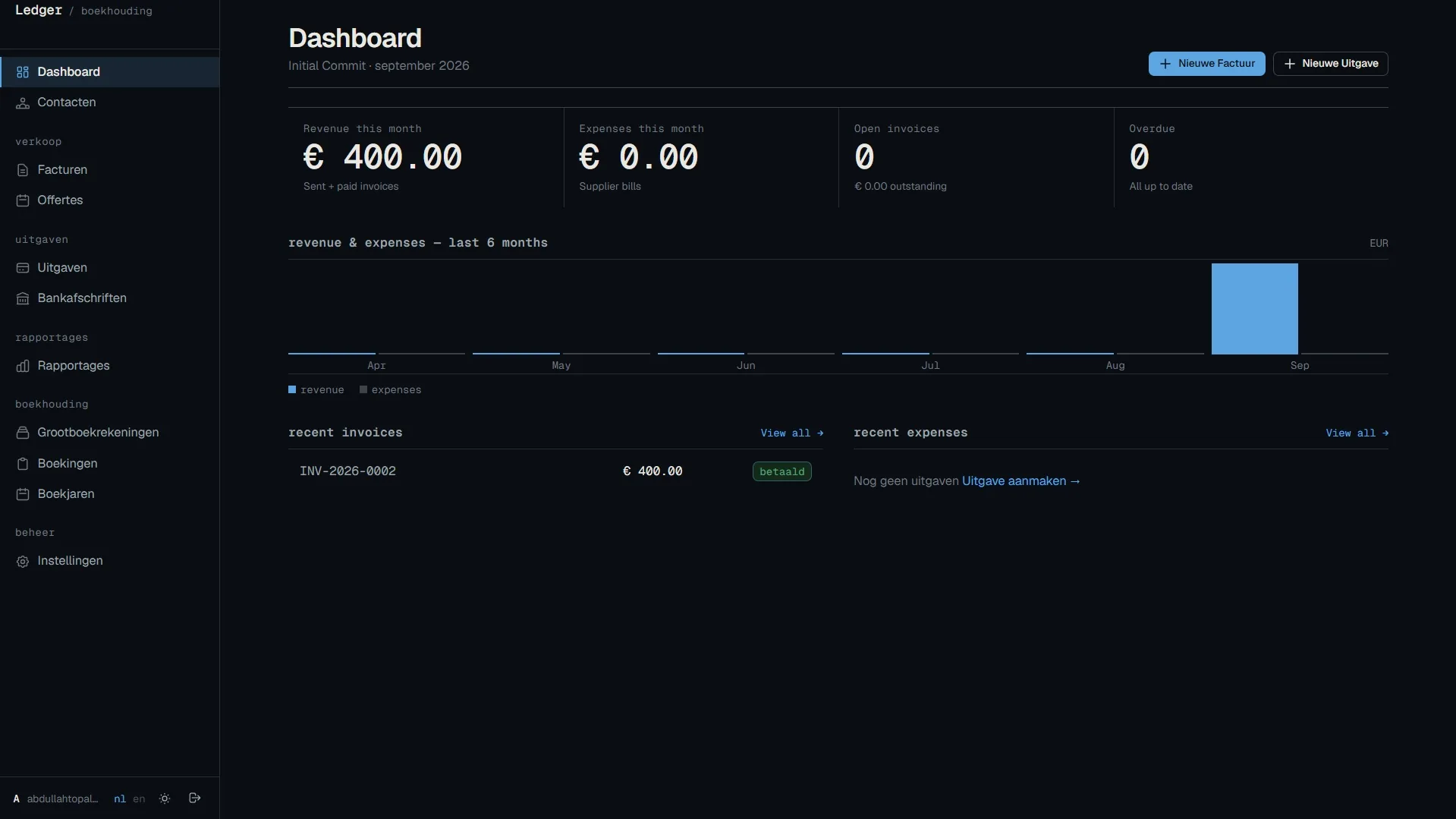Click the betaald status badge
Image resolution: width=1456 pixels, height=819 pixels.
tap(781, 472)
